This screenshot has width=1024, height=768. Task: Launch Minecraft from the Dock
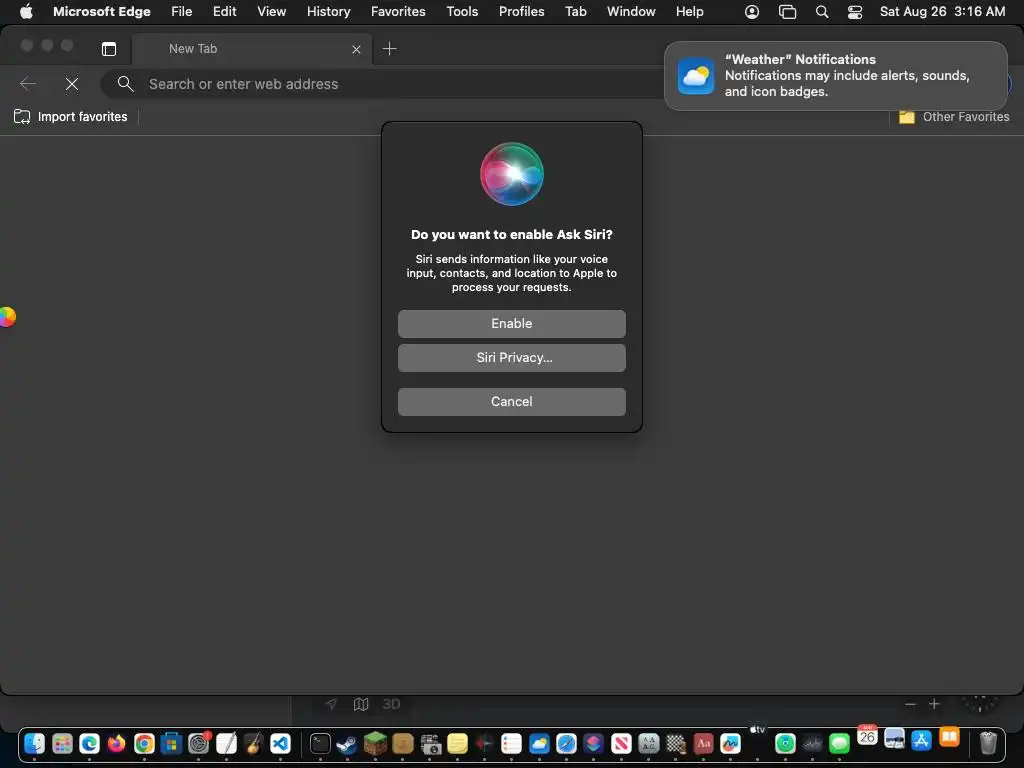[375, 743]
